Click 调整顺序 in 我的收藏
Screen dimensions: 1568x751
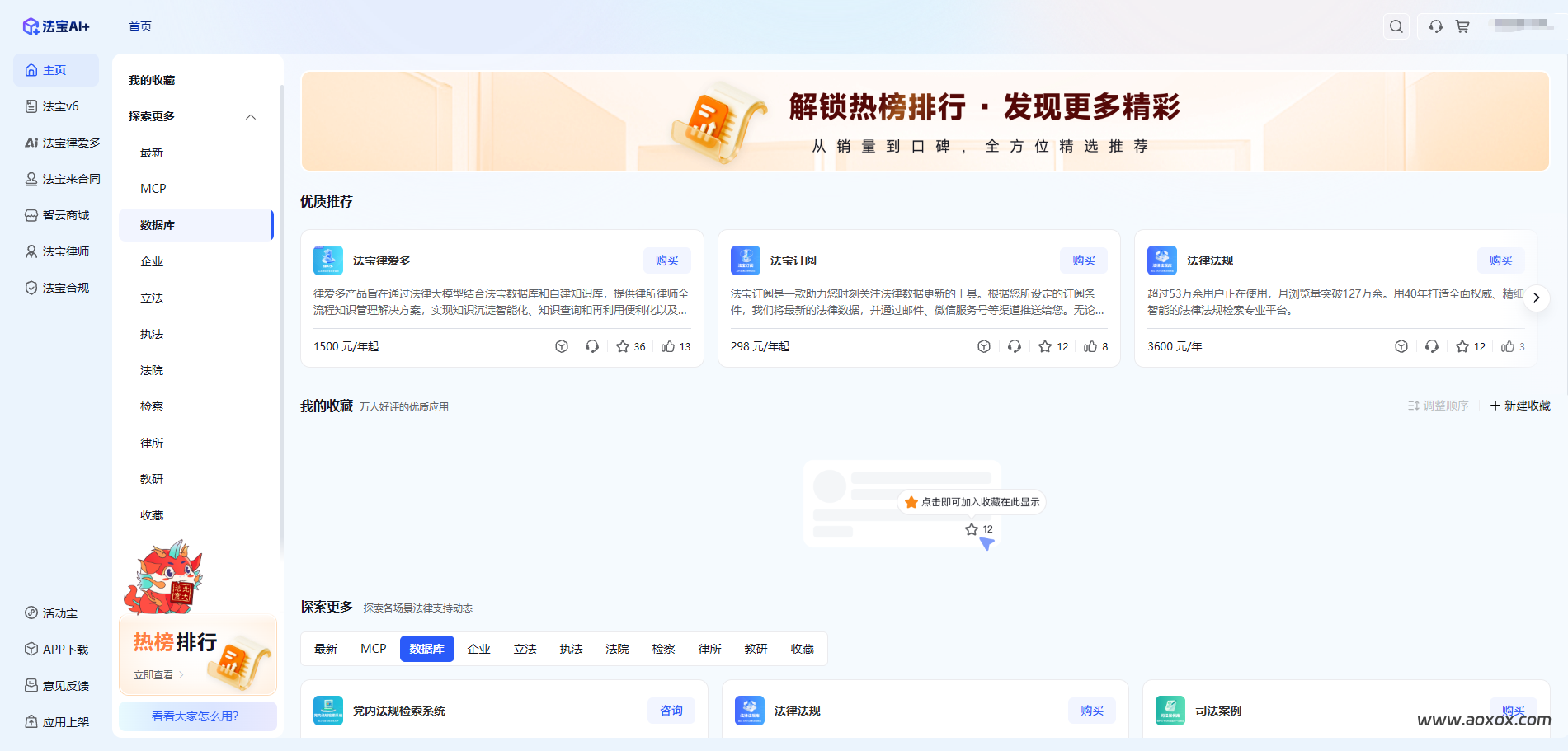pyautogui.click(x=1438, y=406)
